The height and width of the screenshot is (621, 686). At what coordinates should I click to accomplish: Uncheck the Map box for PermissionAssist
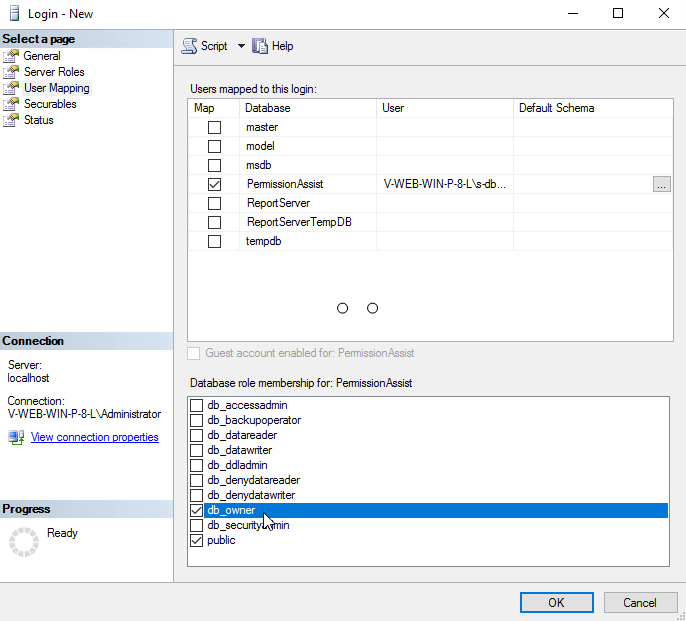[x=214, y=184]
